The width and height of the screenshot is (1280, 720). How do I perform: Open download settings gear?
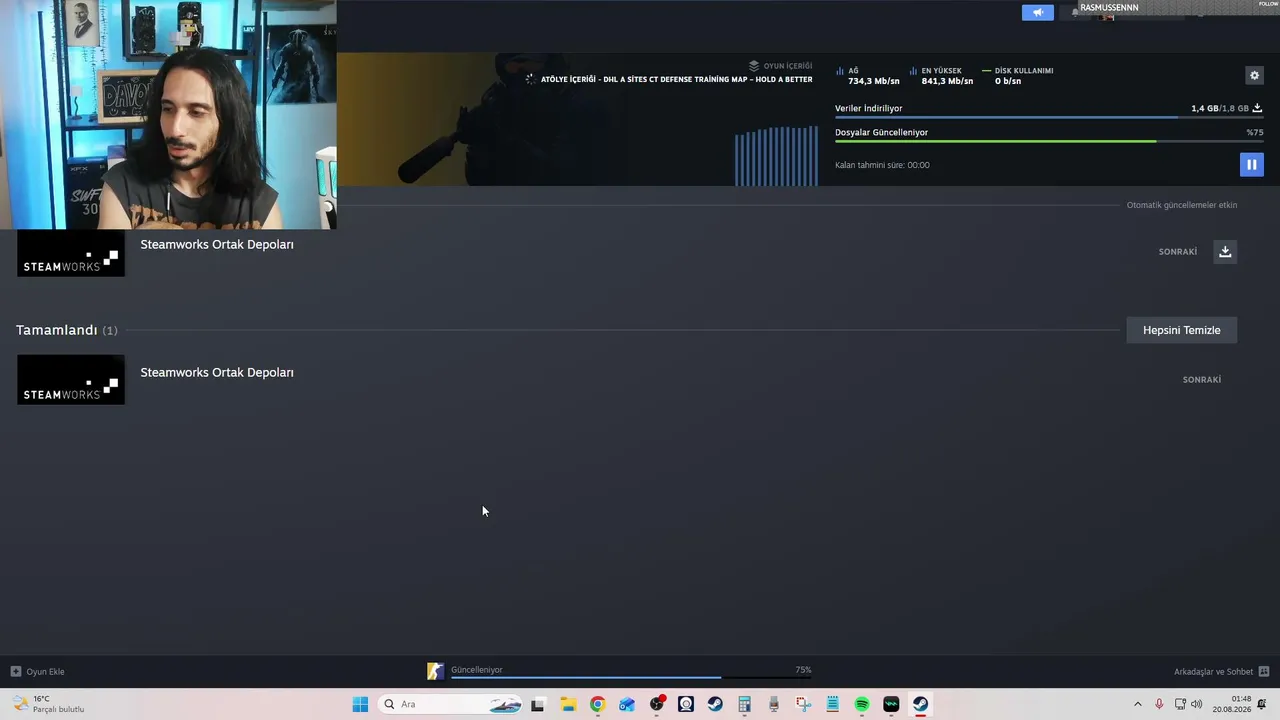(x=1254, y=75)
